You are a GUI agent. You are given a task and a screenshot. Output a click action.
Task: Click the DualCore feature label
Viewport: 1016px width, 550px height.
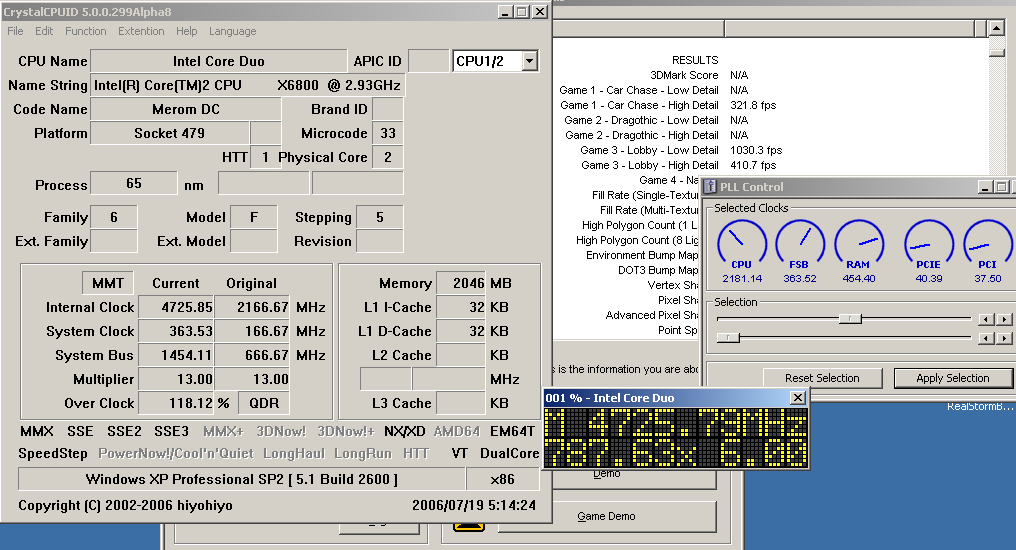[x=509, y=453]
